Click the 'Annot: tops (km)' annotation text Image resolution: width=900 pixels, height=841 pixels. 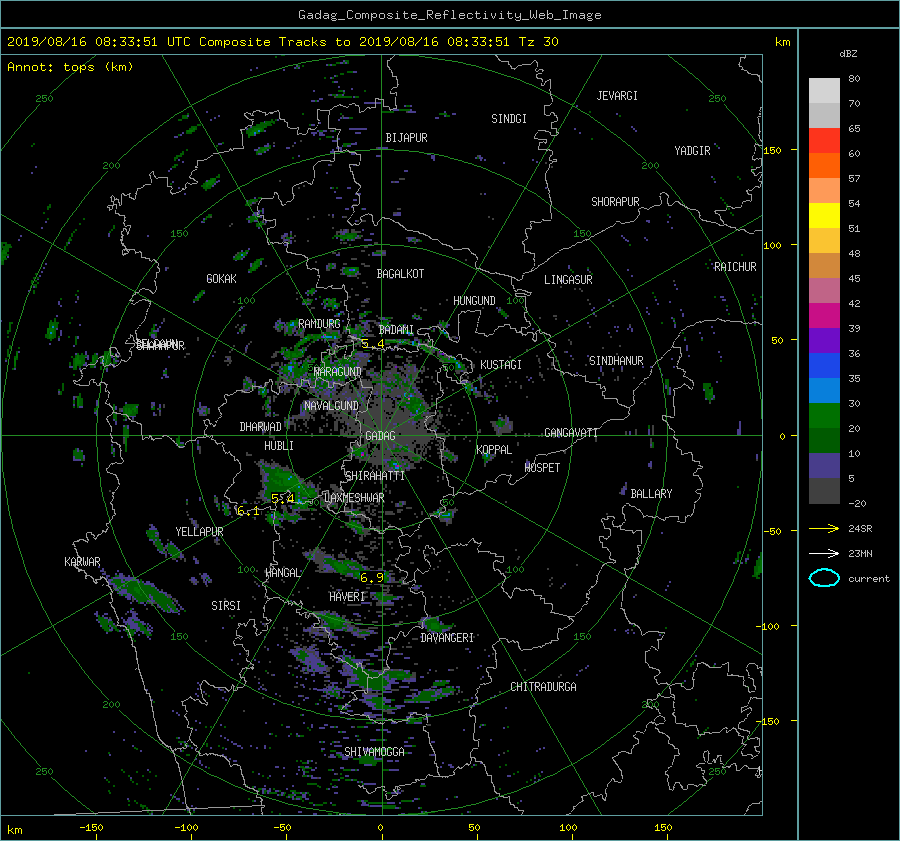tap(70, 67)
